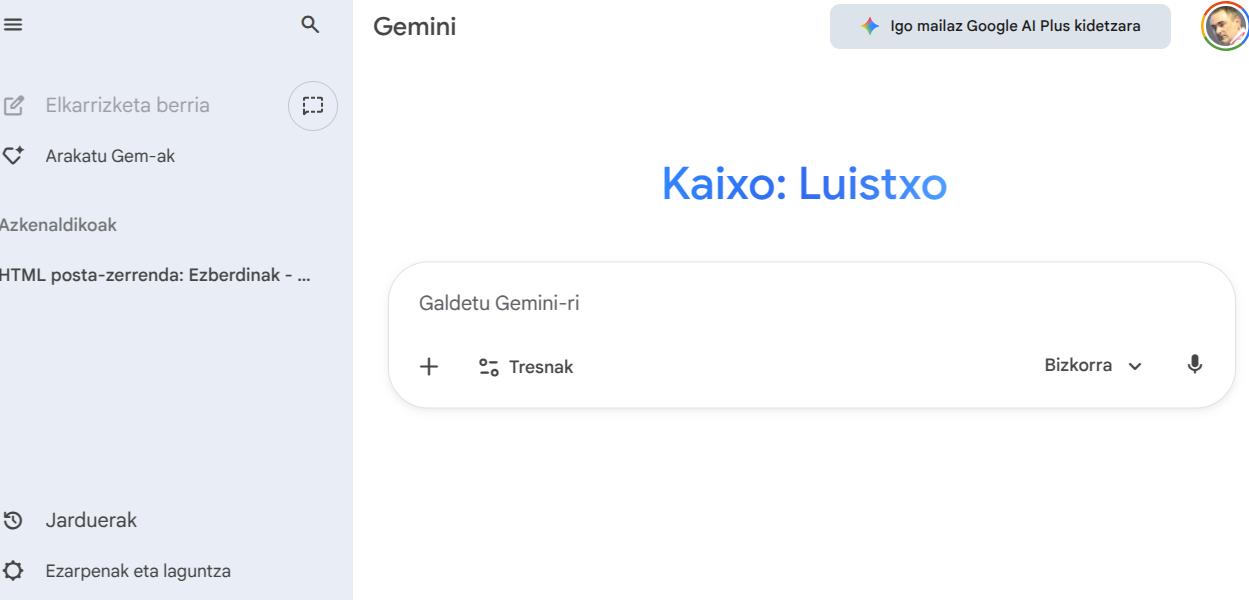The height and width of the screenshot is (600, 1249).
Task: Click Igo mailaz Google AI Plus kidetzara
Action: point(1000,26)
